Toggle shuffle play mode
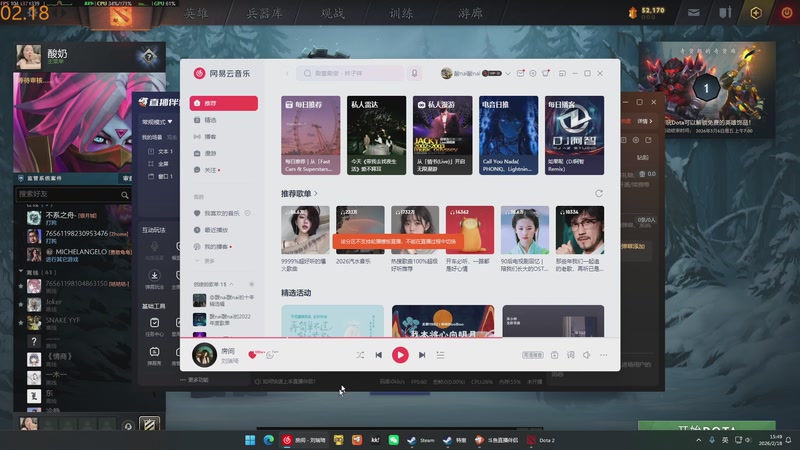The image size is (800, 450). (360, 355)
